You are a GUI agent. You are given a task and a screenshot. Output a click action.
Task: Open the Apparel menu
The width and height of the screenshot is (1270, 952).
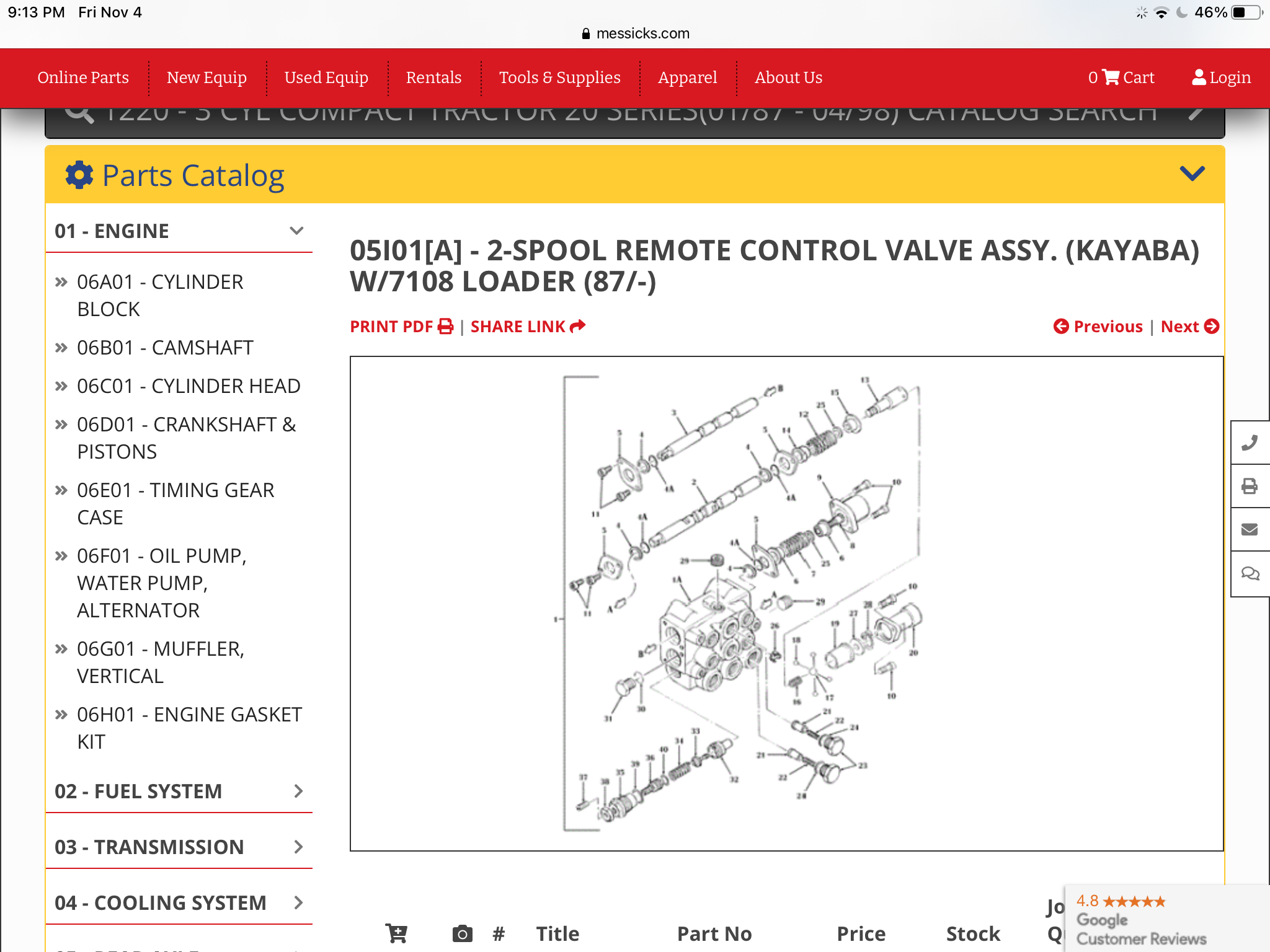pos(687,77)
